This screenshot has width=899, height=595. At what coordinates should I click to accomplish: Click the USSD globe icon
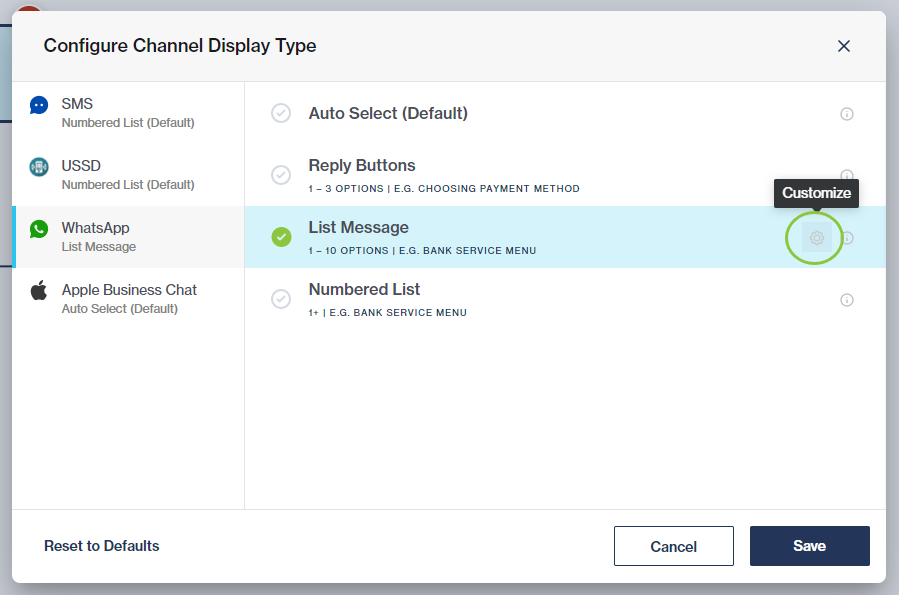pos(38,166)
